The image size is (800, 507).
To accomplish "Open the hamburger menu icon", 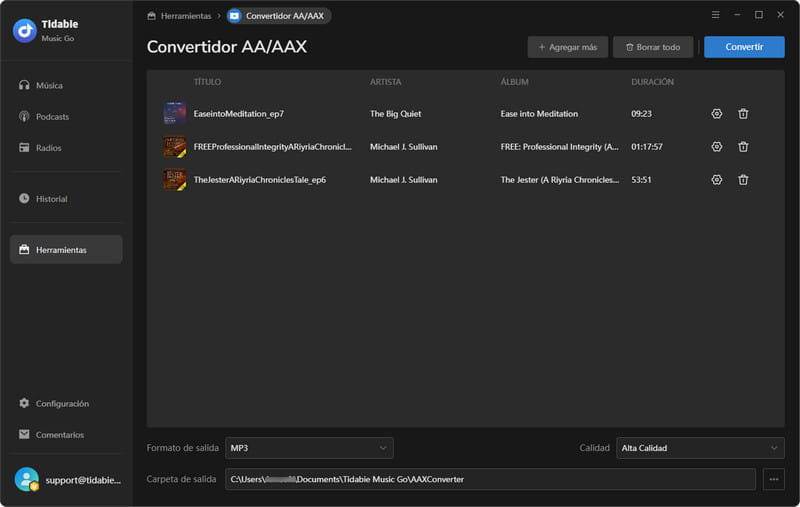I will 715,15.
